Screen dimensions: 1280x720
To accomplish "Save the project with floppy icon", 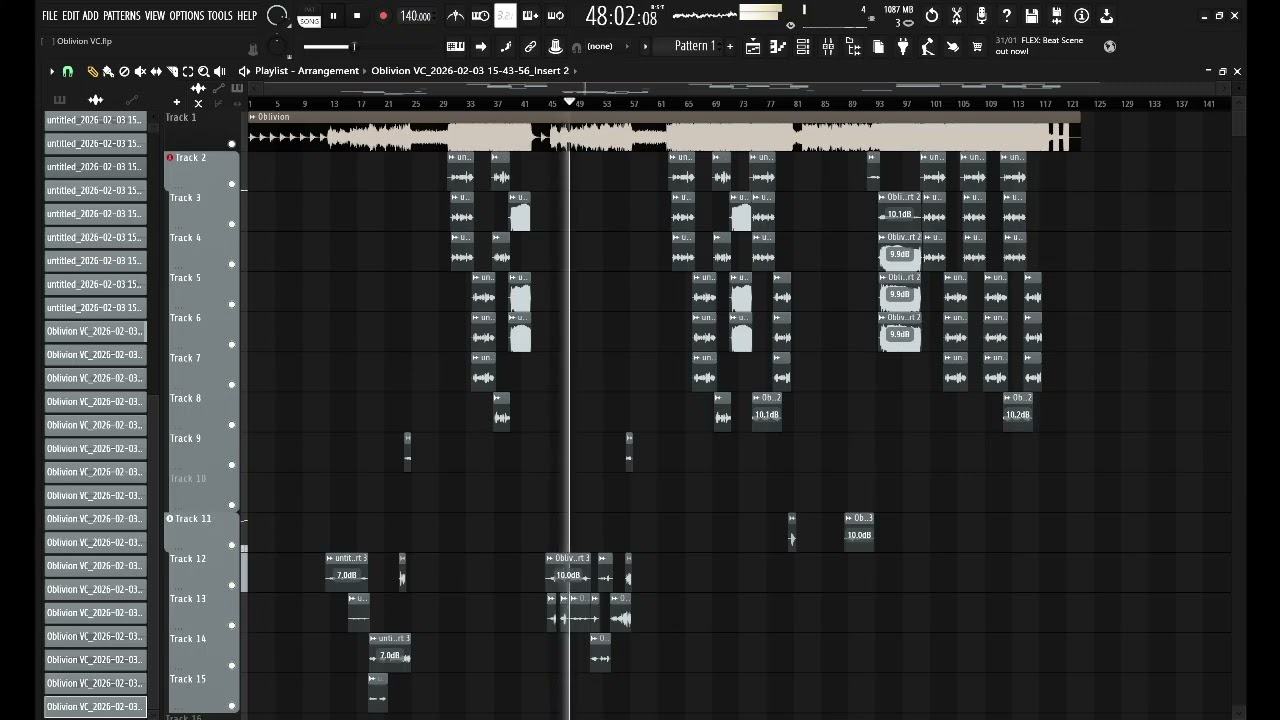I will [x=1032, y=16].
